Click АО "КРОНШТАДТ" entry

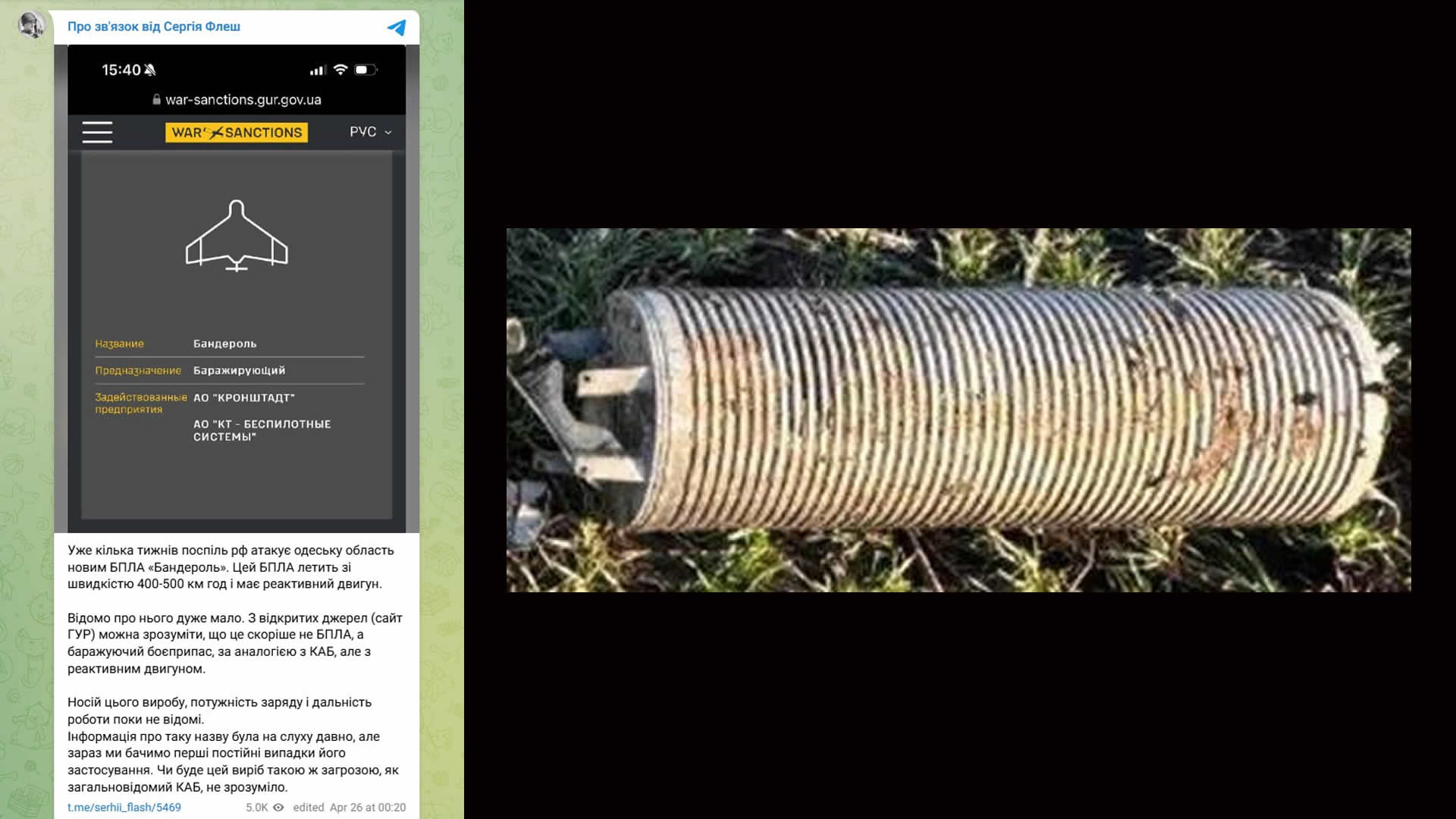tap(245, 397)
